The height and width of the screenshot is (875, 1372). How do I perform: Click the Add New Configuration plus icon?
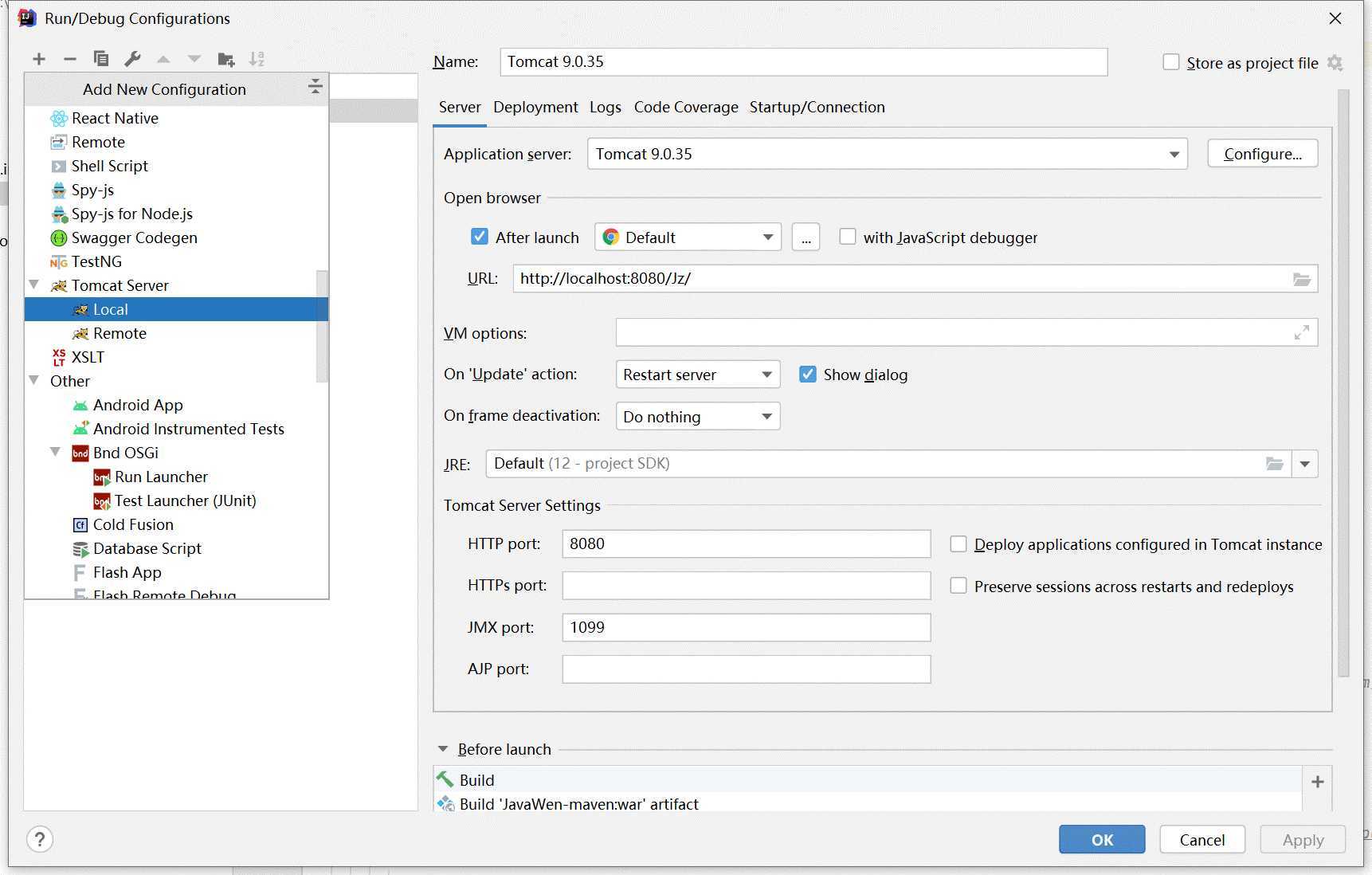(39, 59)
